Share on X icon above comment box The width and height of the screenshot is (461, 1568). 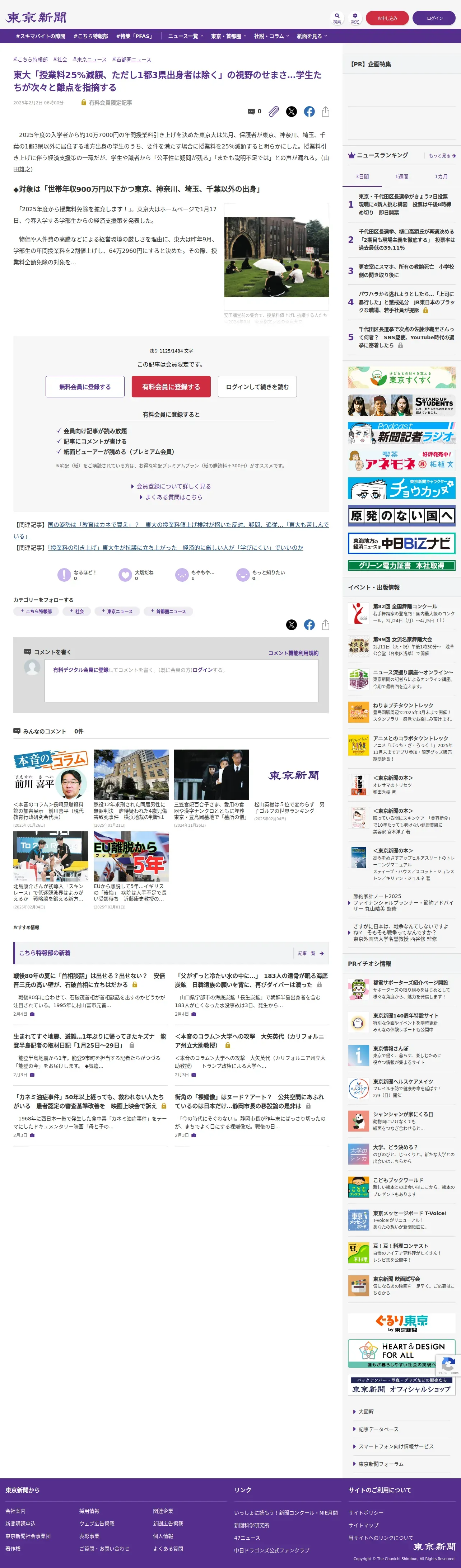pos(292,624)
